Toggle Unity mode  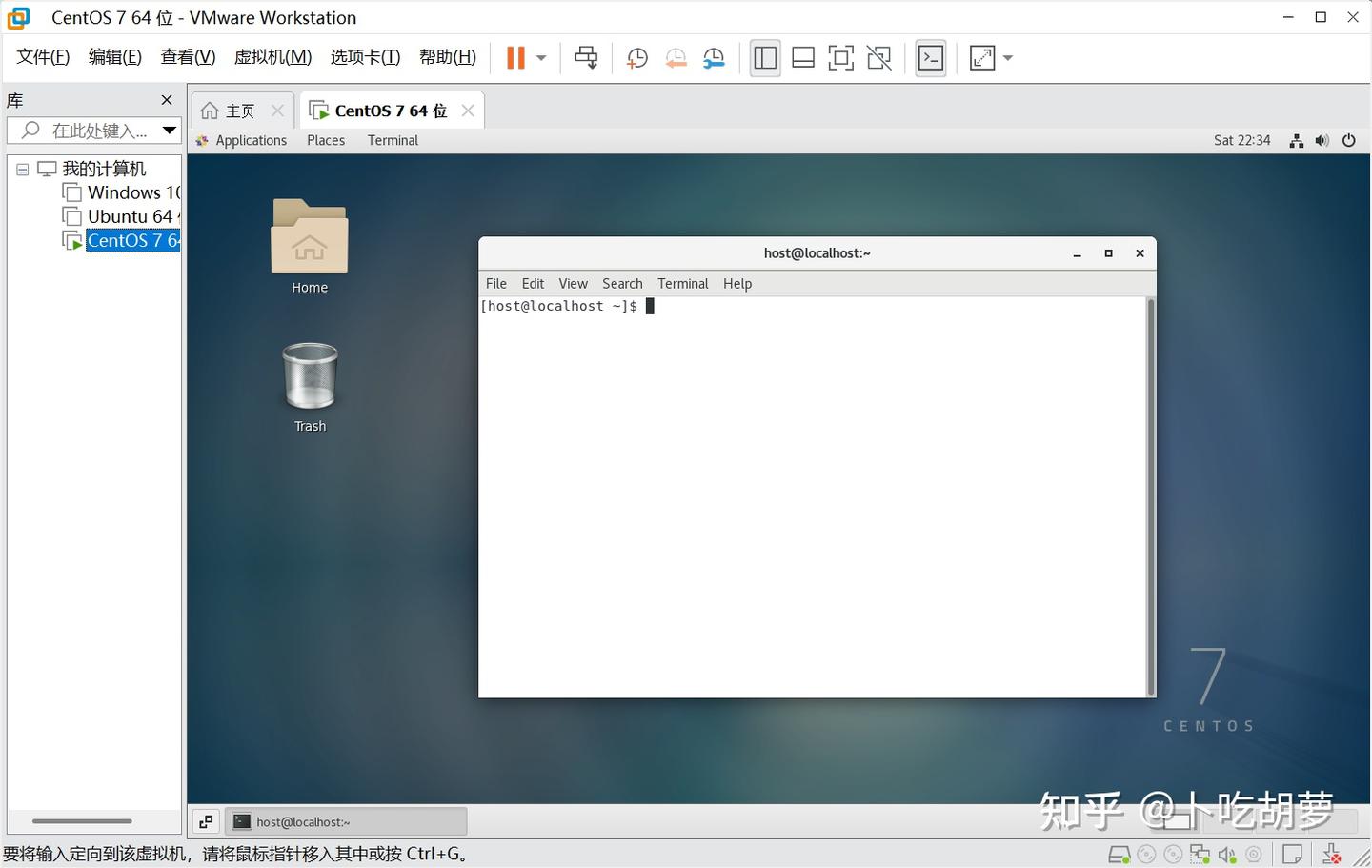click(878, 57)
